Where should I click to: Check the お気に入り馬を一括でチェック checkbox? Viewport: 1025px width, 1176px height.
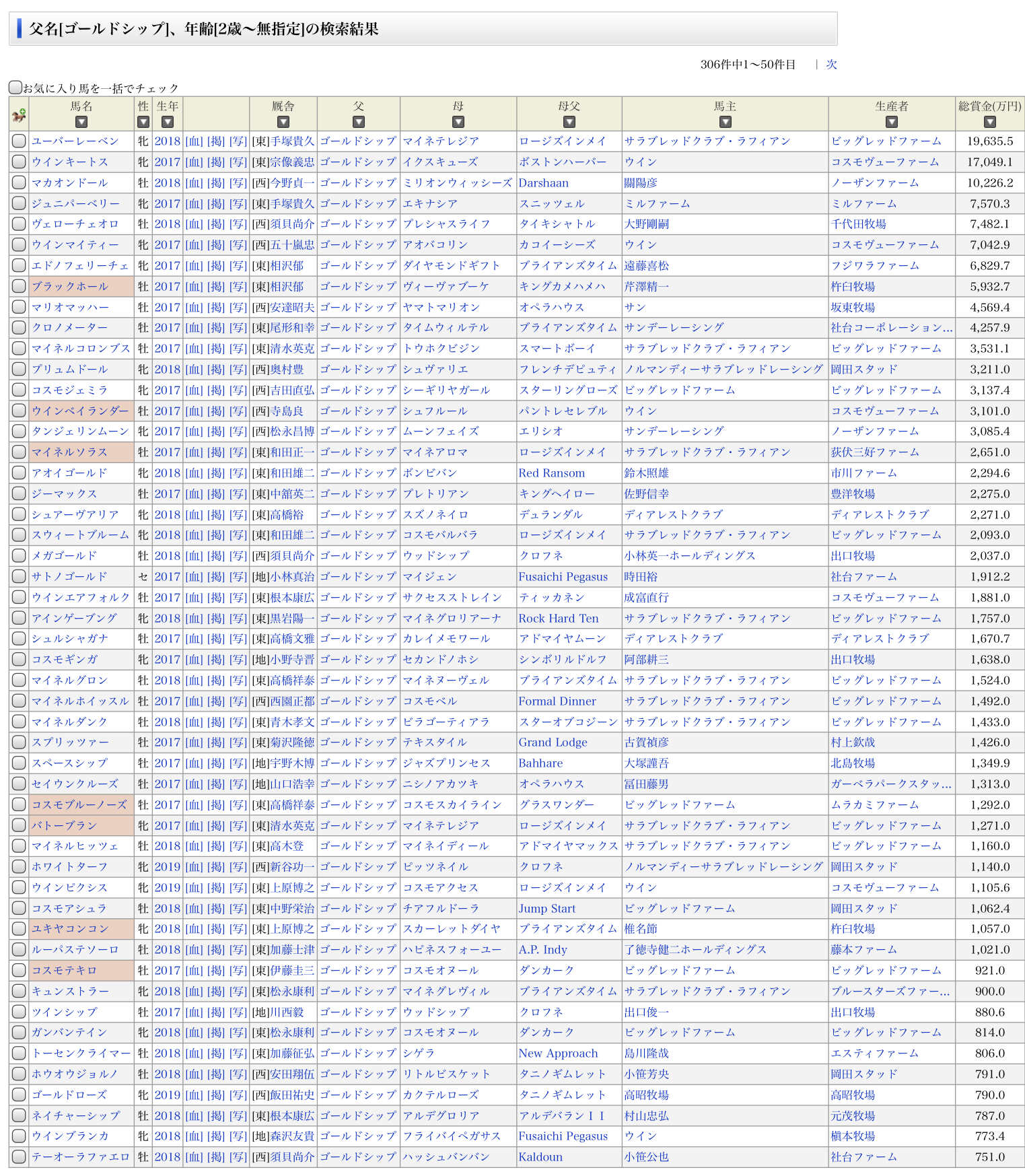15,88
